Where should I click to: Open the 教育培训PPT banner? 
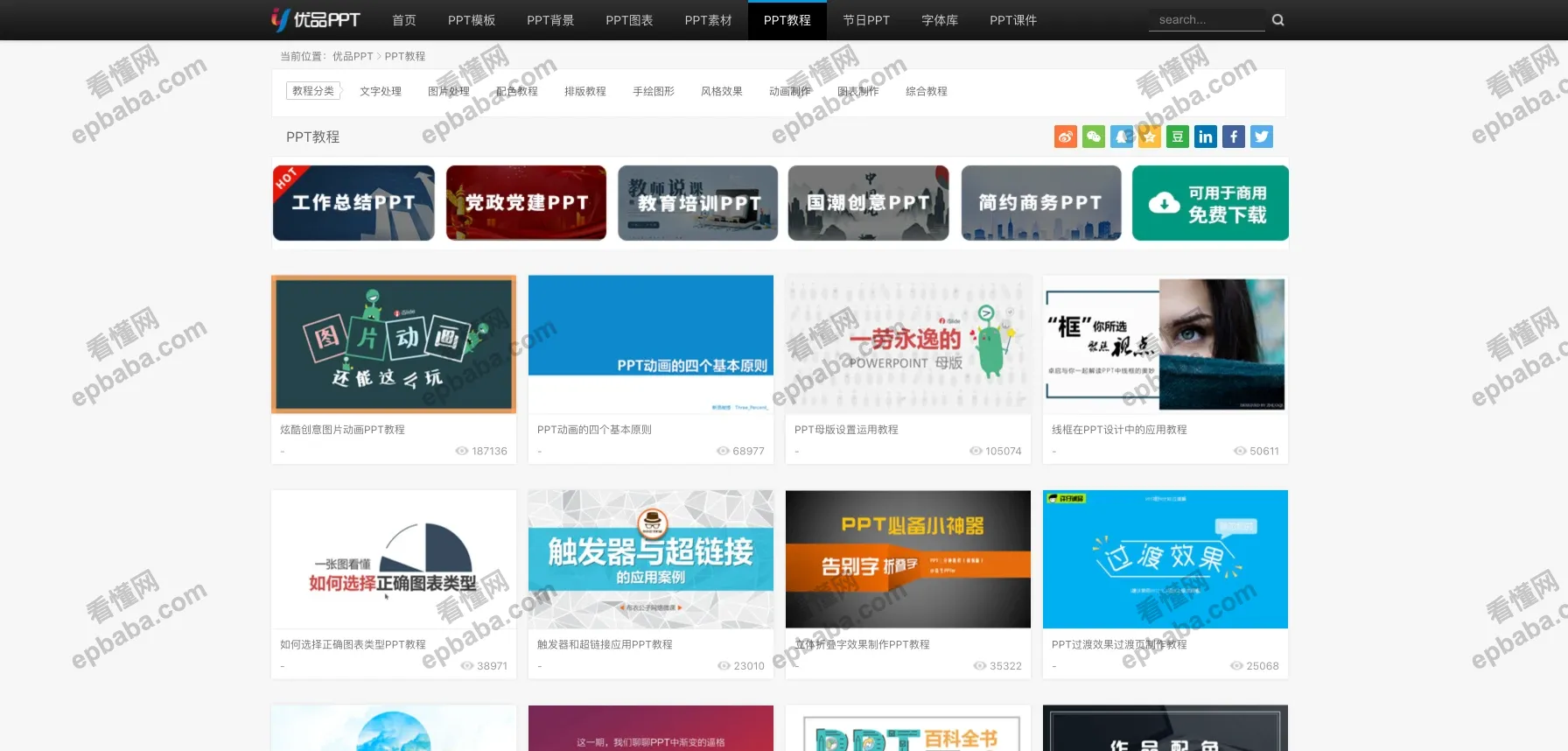(698, 203)
